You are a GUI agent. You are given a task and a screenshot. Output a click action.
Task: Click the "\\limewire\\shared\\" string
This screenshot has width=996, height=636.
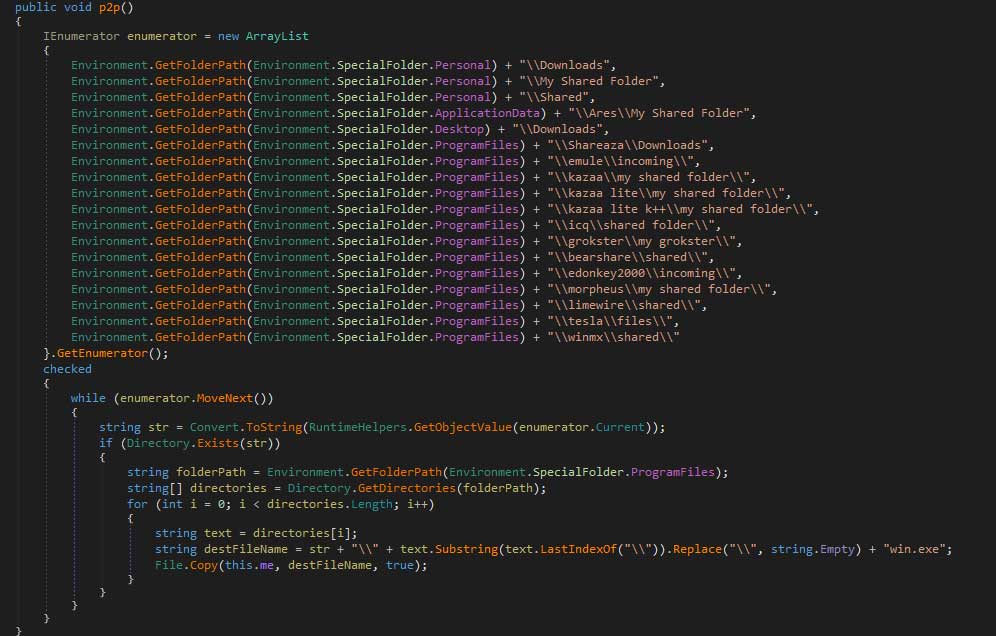coord(624,305)
